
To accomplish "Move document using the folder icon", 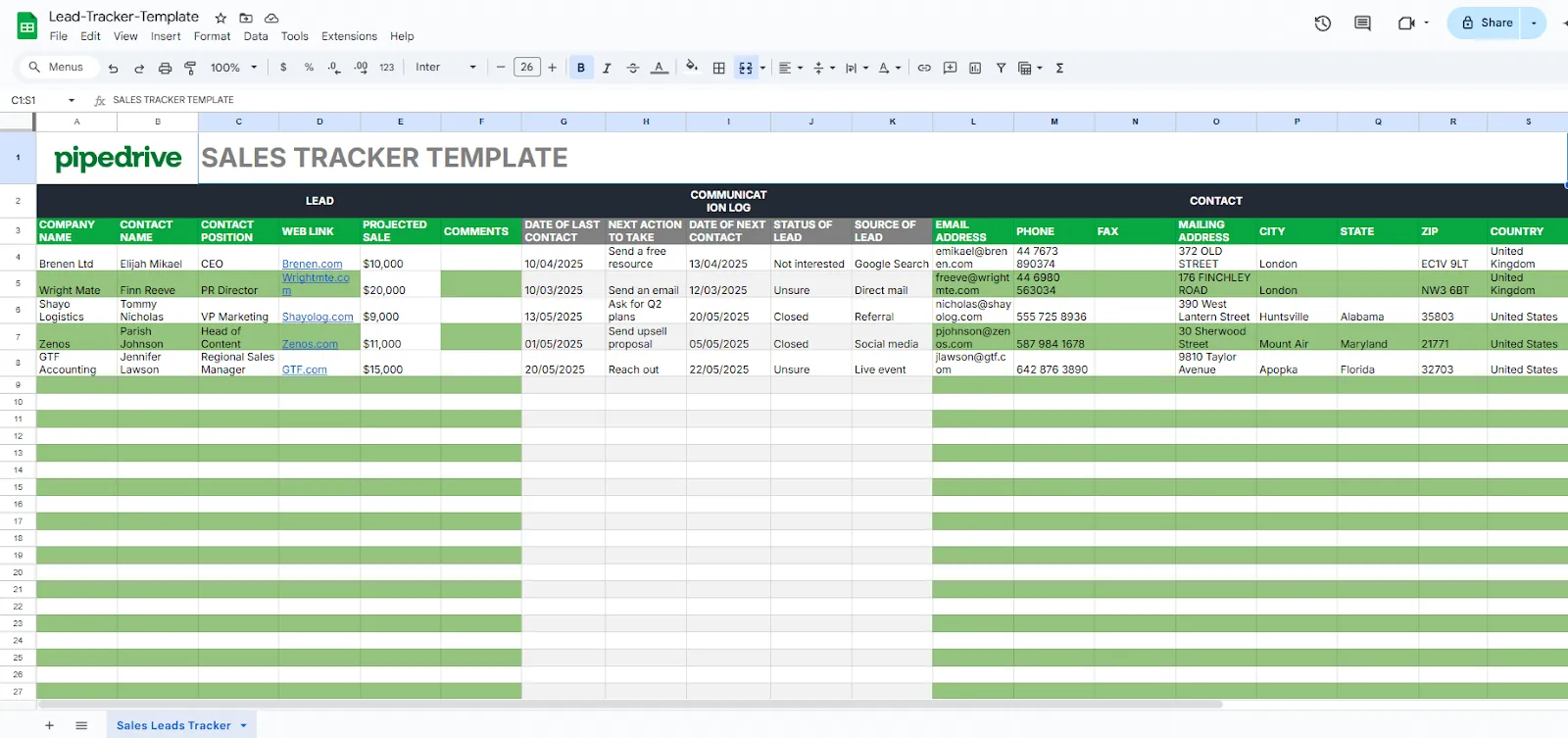I will [246, 18].
